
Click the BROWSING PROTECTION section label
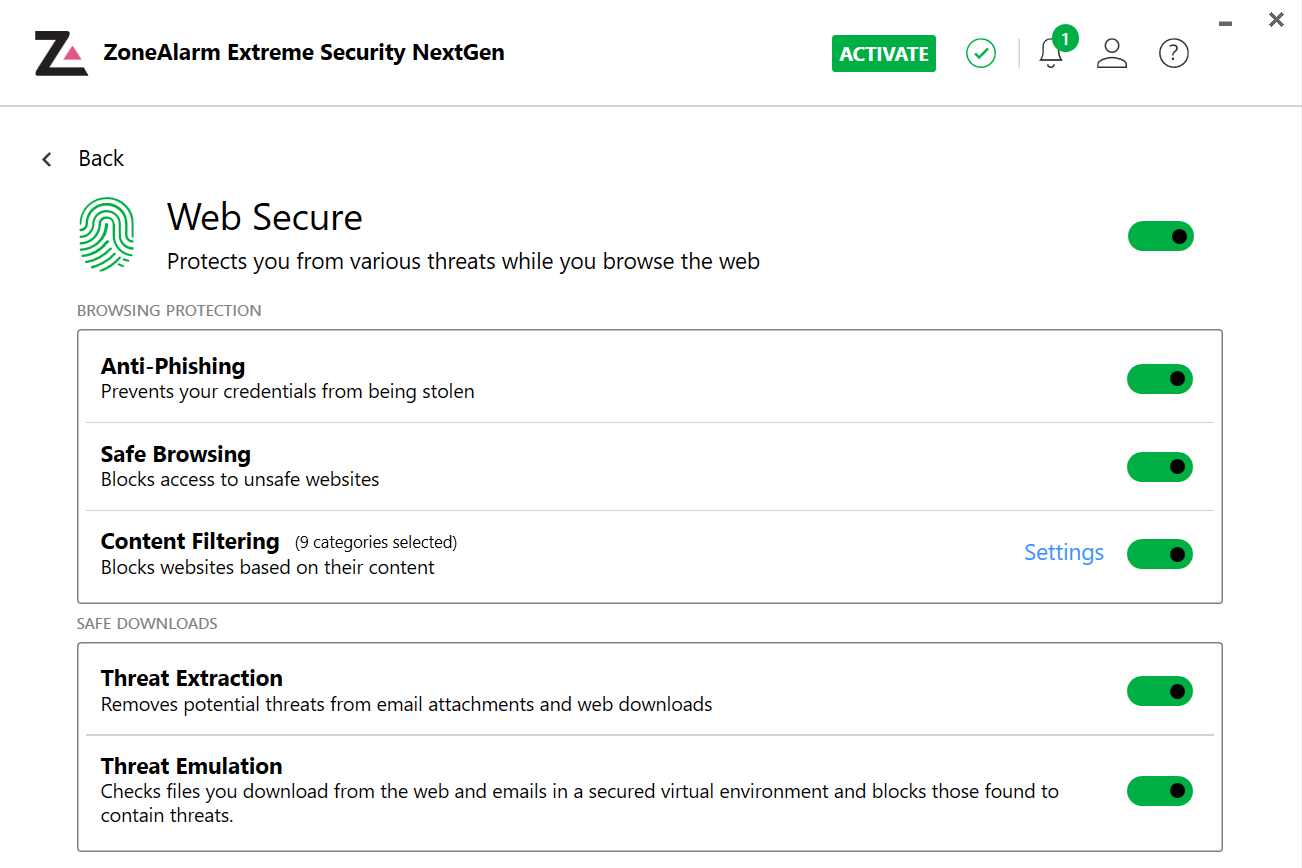(x=169, y=311)
